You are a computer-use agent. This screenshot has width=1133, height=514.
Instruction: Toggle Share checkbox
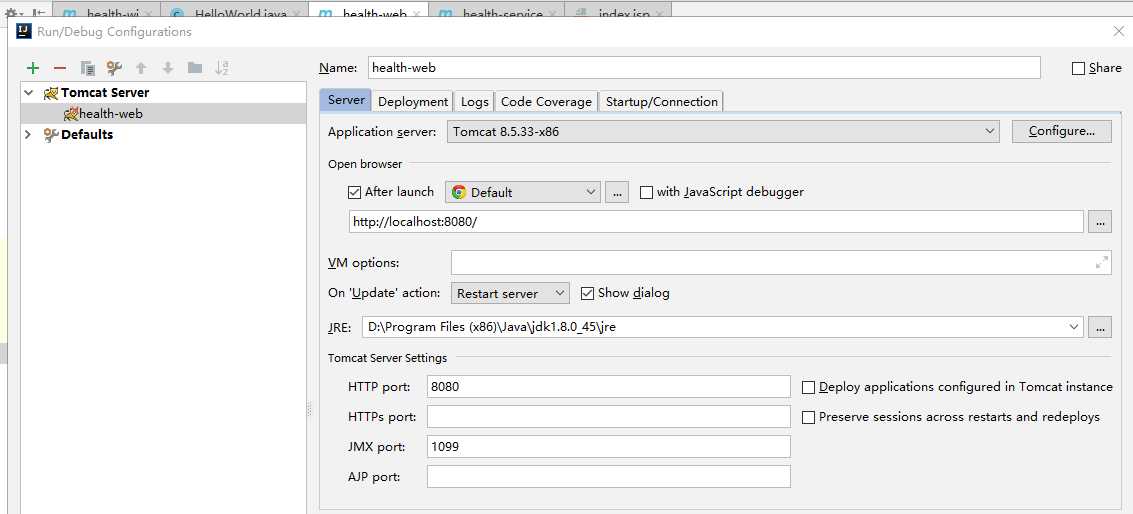pyautogui.click(x=1078, y=68)
